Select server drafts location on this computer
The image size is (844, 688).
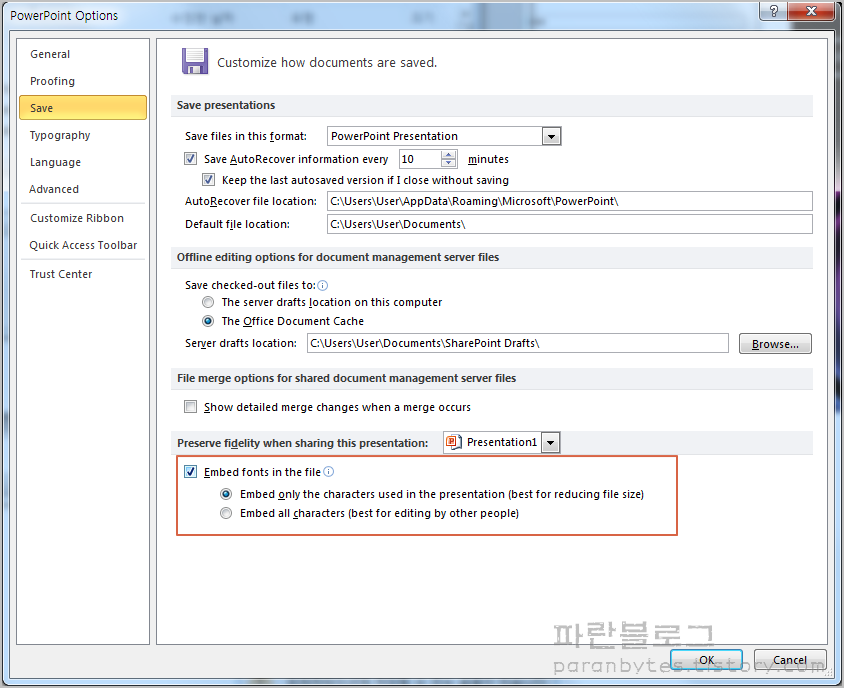(x=208, y=302)
